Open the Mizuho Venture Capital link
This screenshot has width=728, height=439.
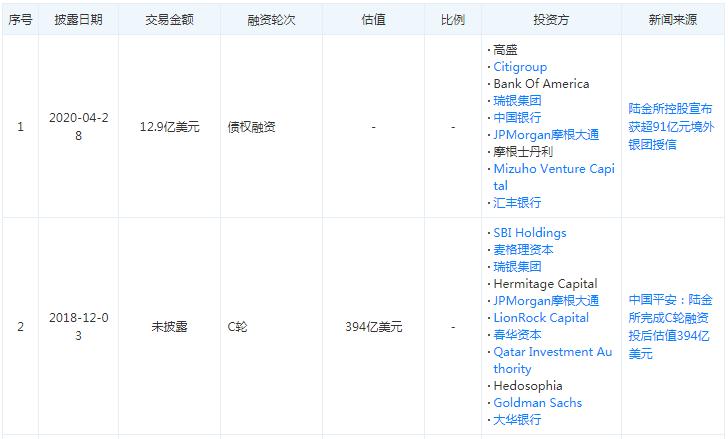[554, 177]
